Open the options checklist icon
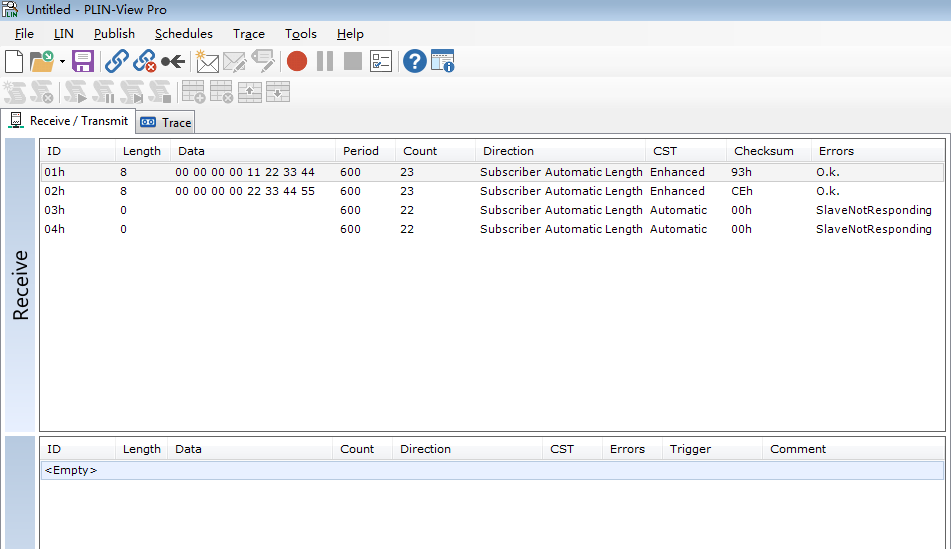The height and width of the screenshot is (549, 951). click(x=381, y=62)
